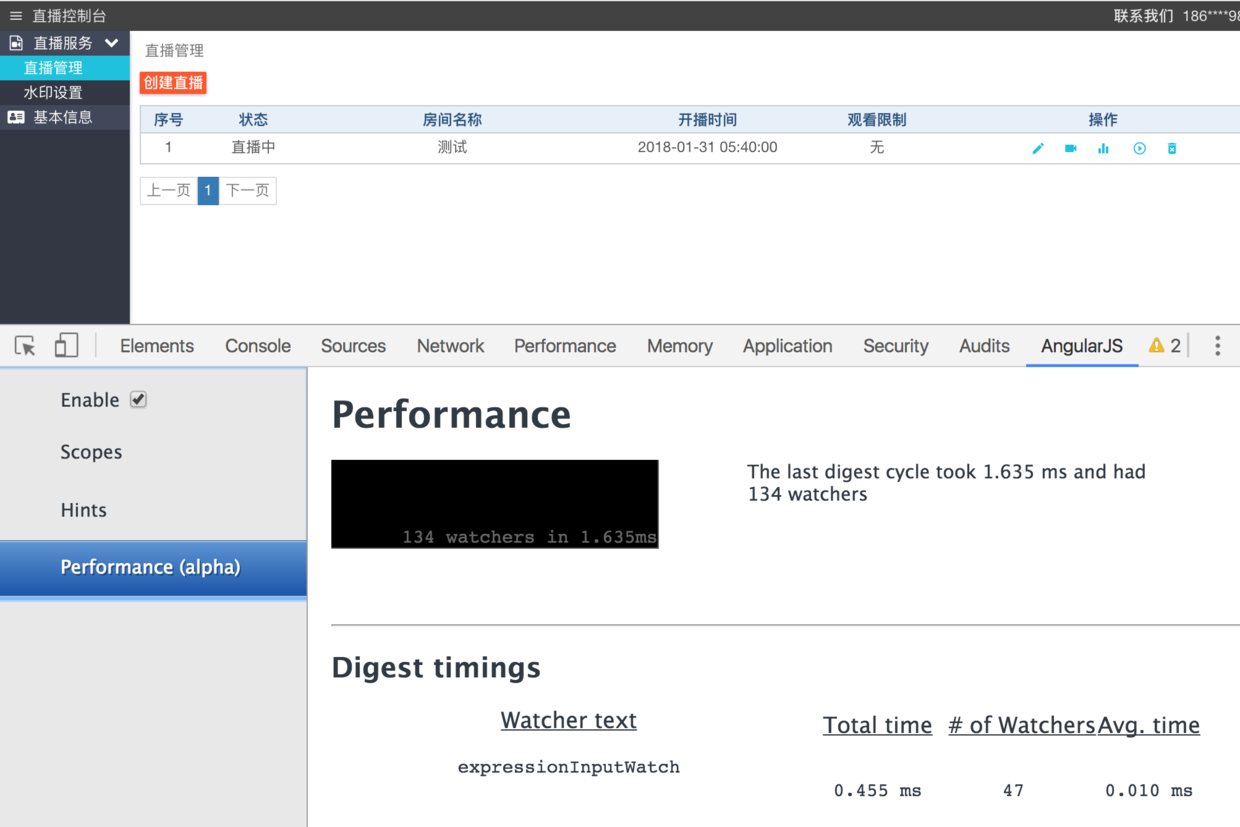Image resolution: width=1240 pixels, height=827 pixels.
Task: Open the 联系我们 link
Action: (x=1141, y=16)
